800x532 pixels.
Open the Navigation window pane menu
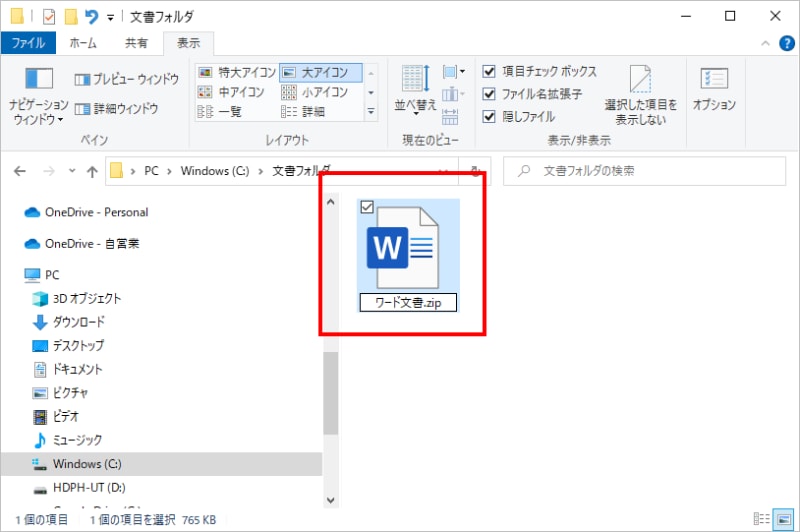38,97
